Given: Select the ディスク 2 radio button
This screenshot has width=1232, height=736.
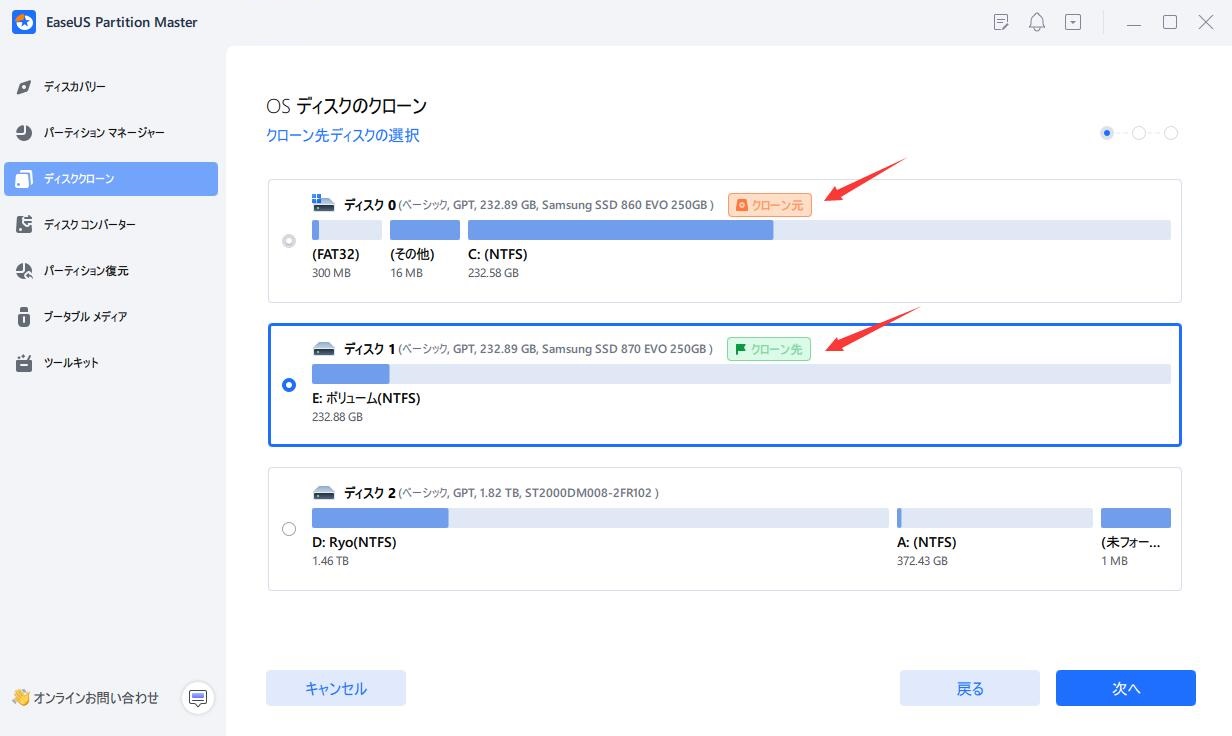Looking at the screenshot, I should tap(289, 529).
